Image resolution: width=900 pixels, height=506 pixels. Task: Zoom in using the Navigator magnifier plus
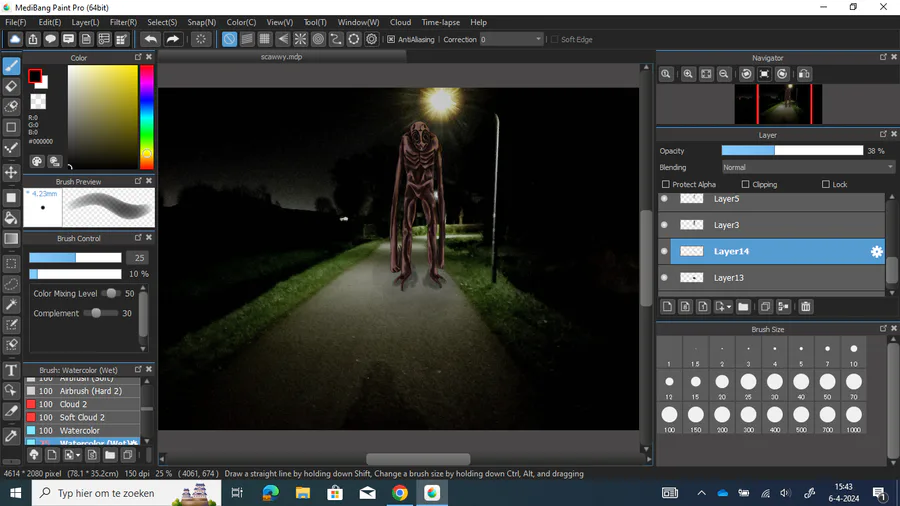point(688,74)
